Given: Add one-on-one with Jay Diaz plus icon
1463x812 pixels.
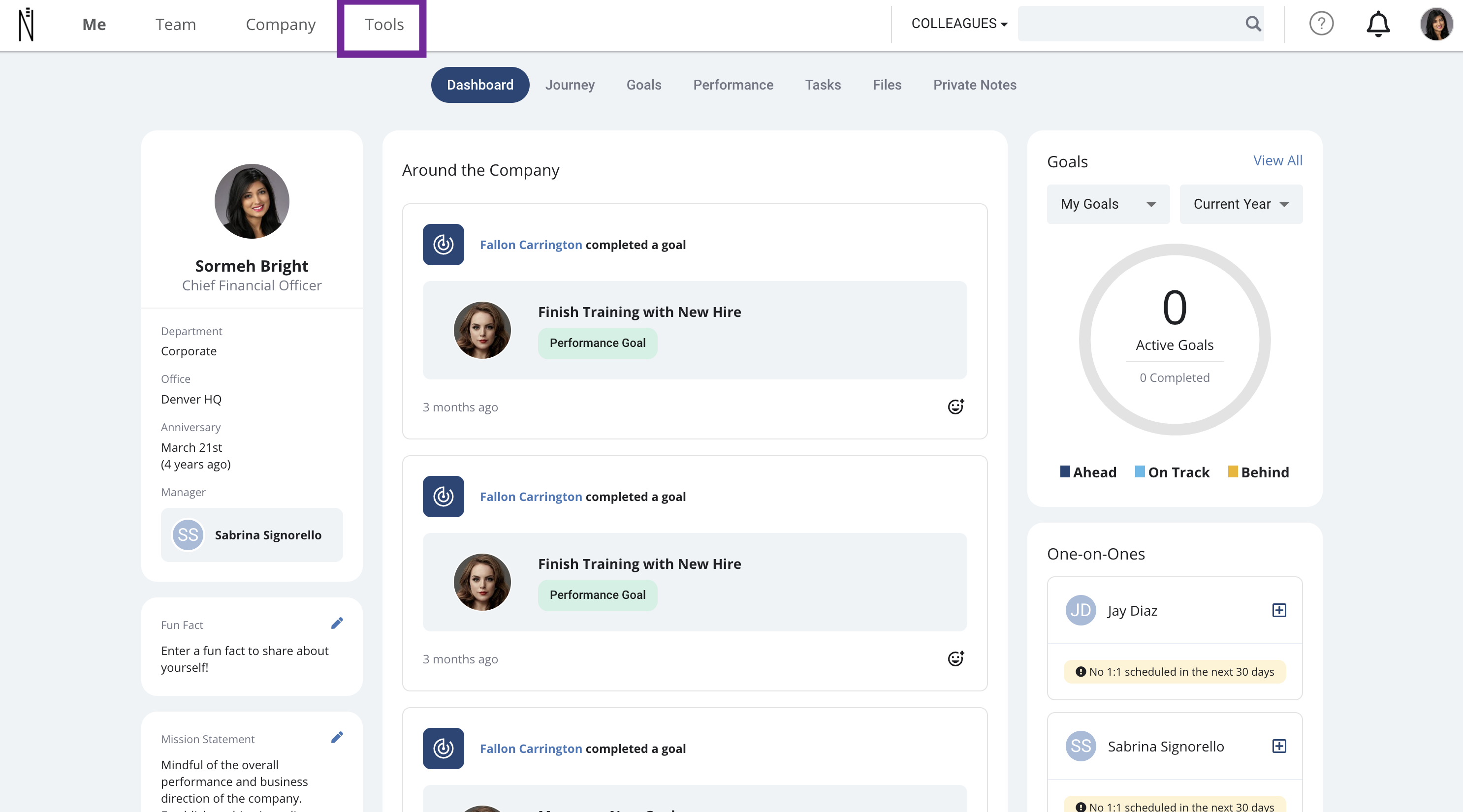Looking at the screenshot, I should tap(1279, 610).
